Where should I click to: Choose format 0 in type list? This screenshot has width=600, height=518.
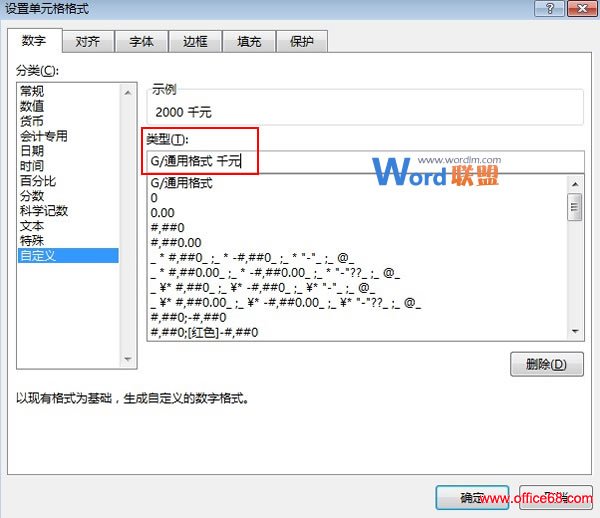(x=357, y=198)
